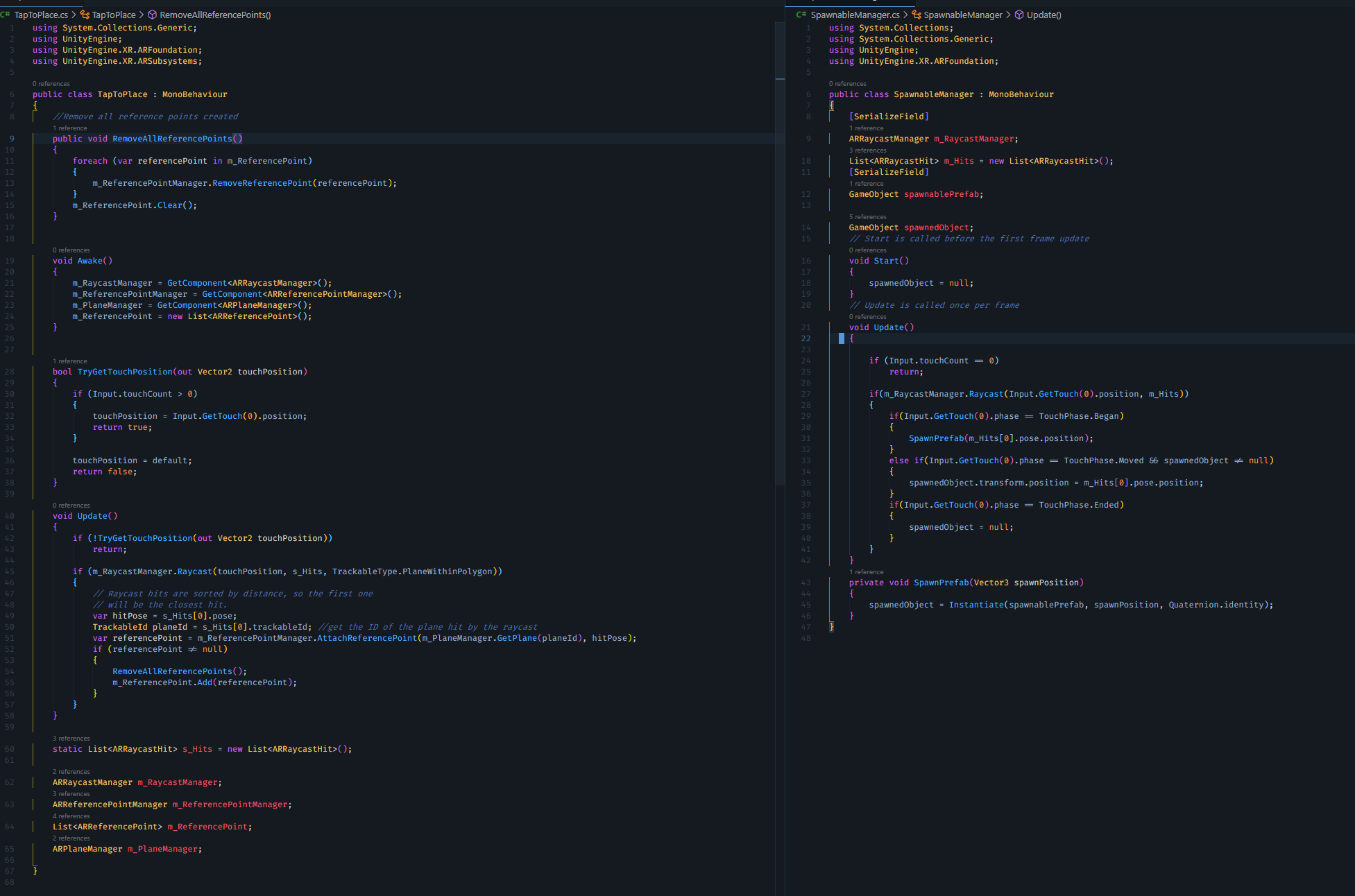Open '5 references' lens above spawnedObject field
The width and height of the screenshot is (1355, 896).
point(868,217)
